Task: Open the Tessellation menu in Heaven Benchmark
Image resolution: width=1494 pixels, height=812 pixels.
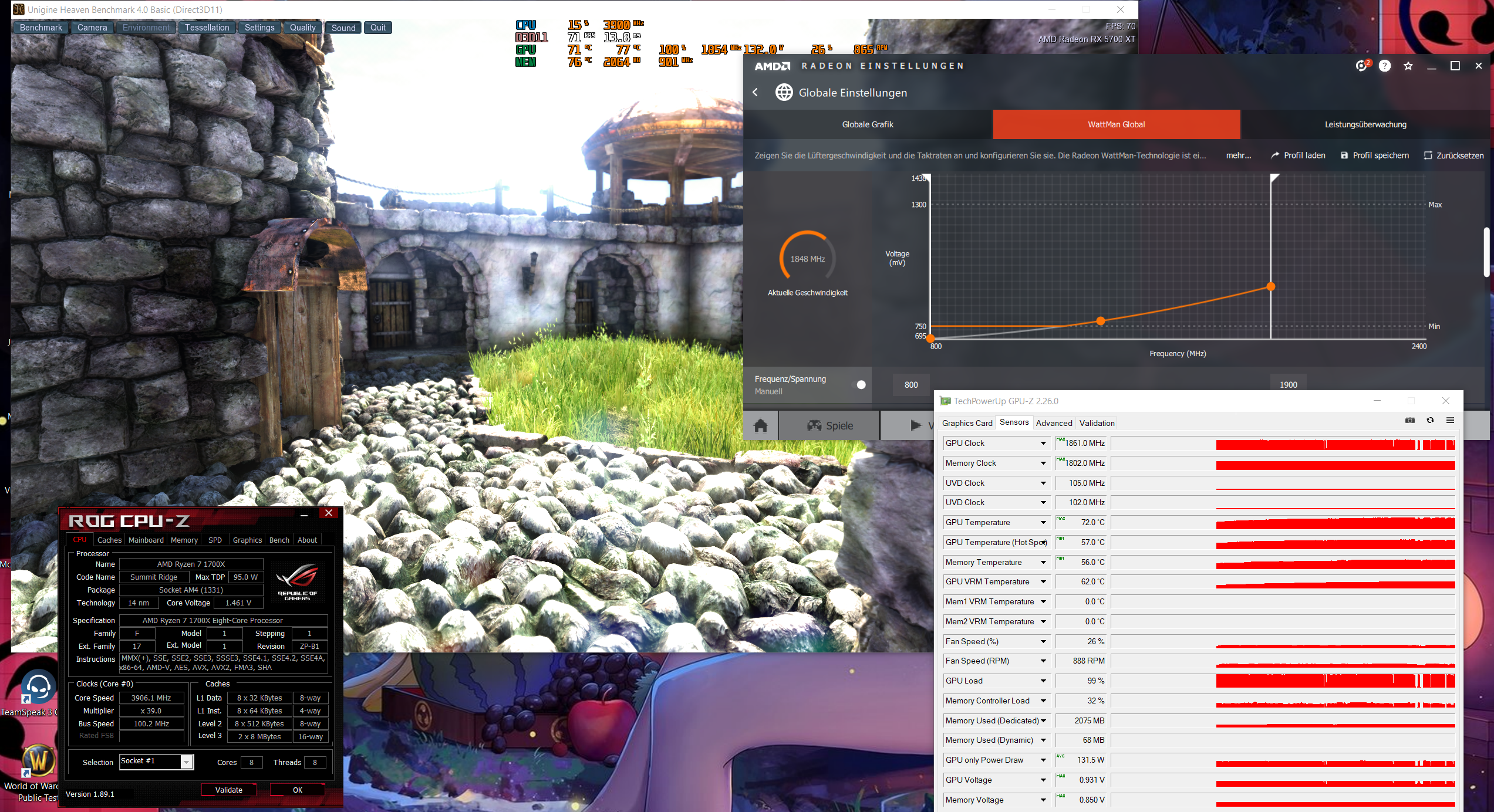Action: (x=207, y=28)
